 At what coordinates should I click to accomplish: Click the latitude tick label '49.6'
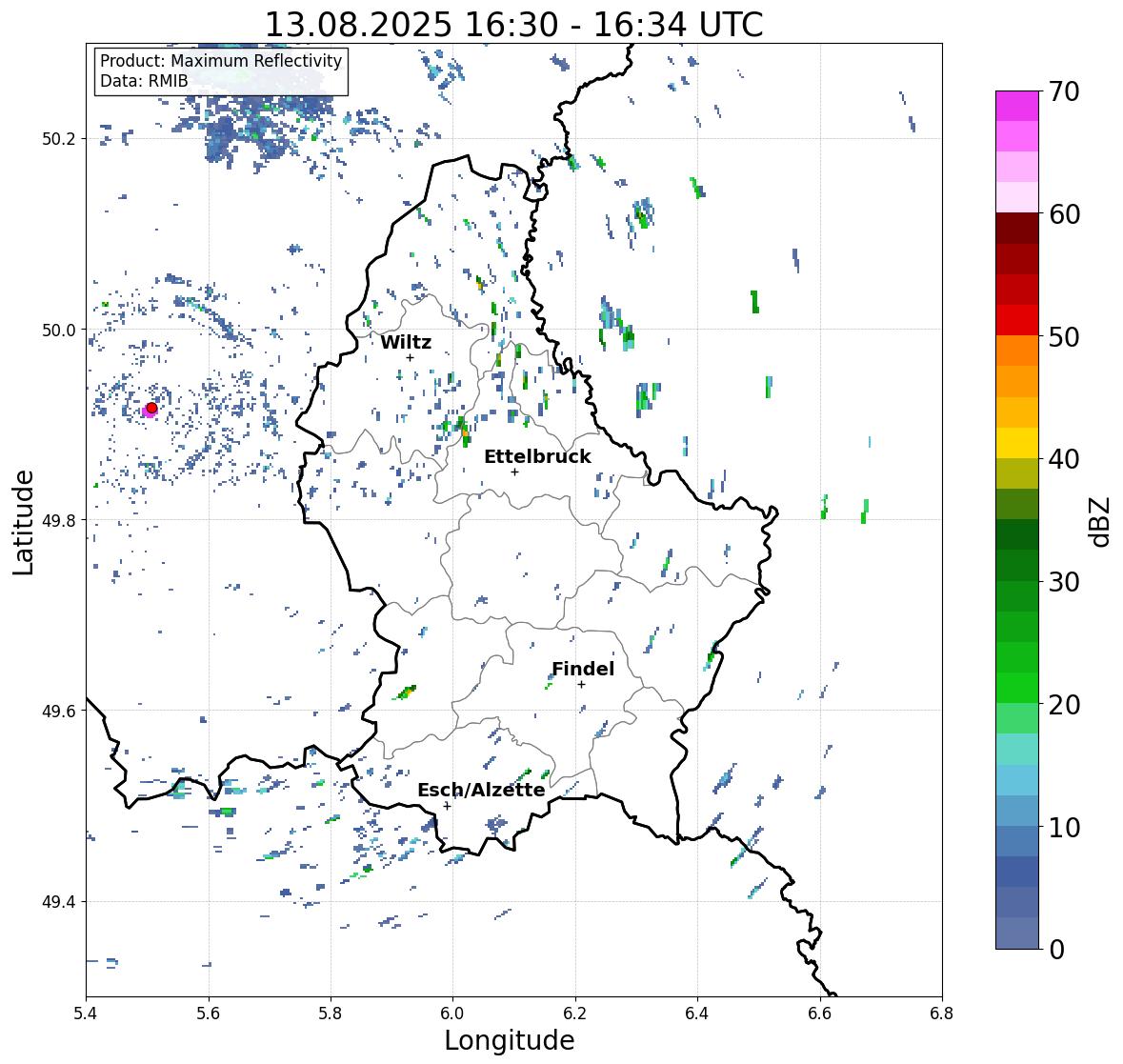click(59, 711)
